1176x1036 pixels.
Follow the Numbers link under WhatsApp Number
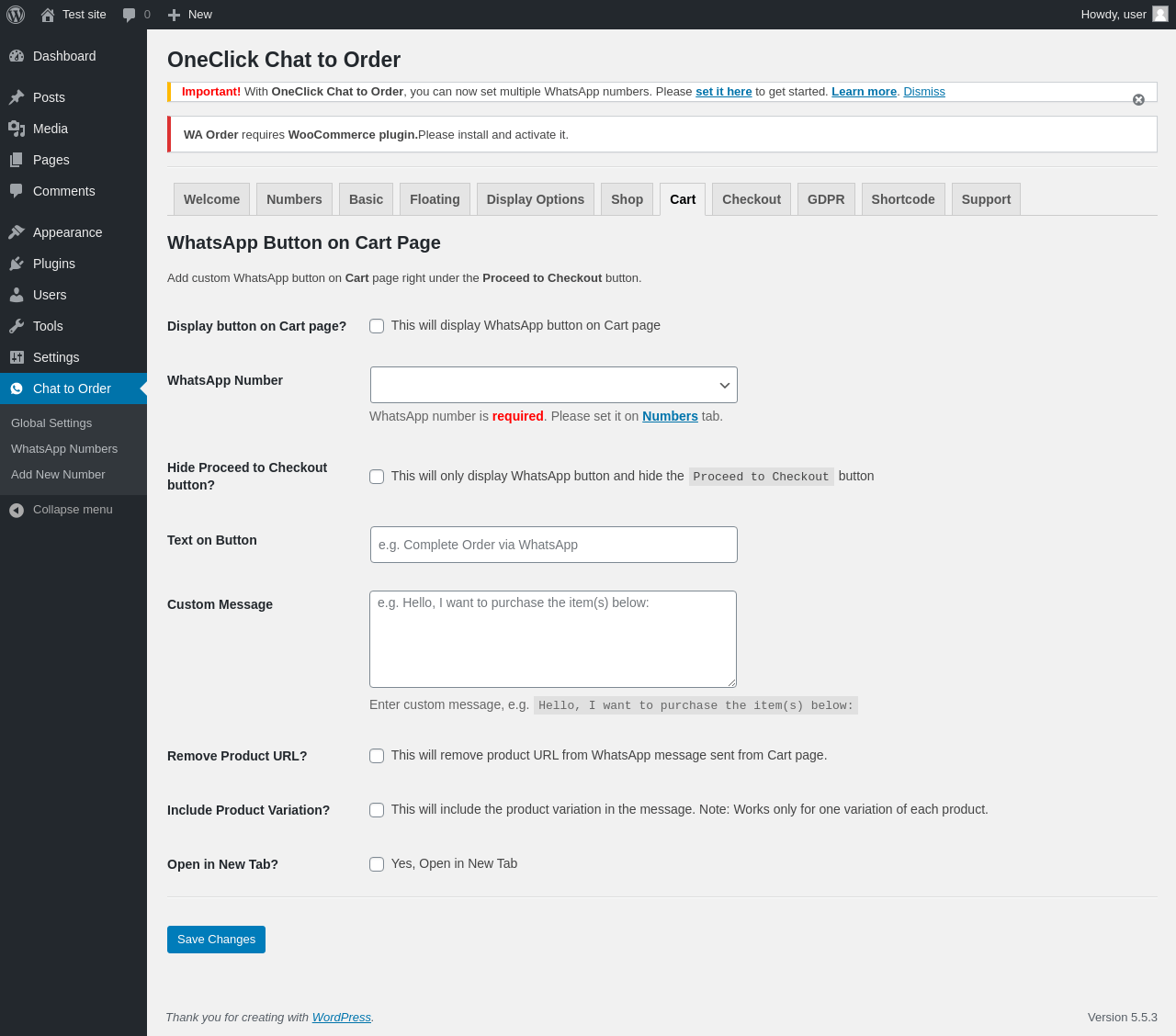tap(670, 416)
